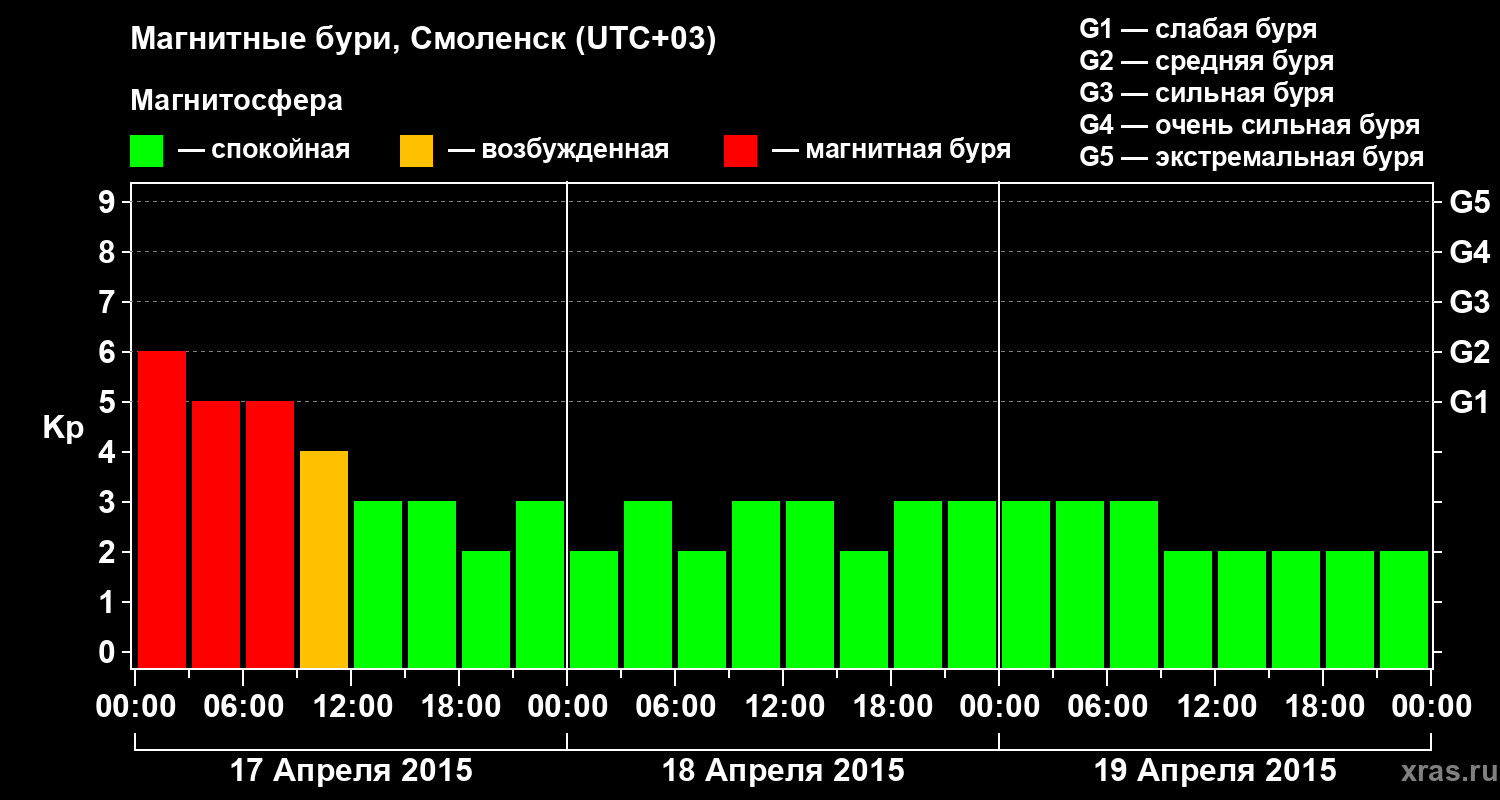This screenshot has width=1500, height=800.
Task: Select the 'G1 — слабая буря' legend line
Action: [1198, 29]
